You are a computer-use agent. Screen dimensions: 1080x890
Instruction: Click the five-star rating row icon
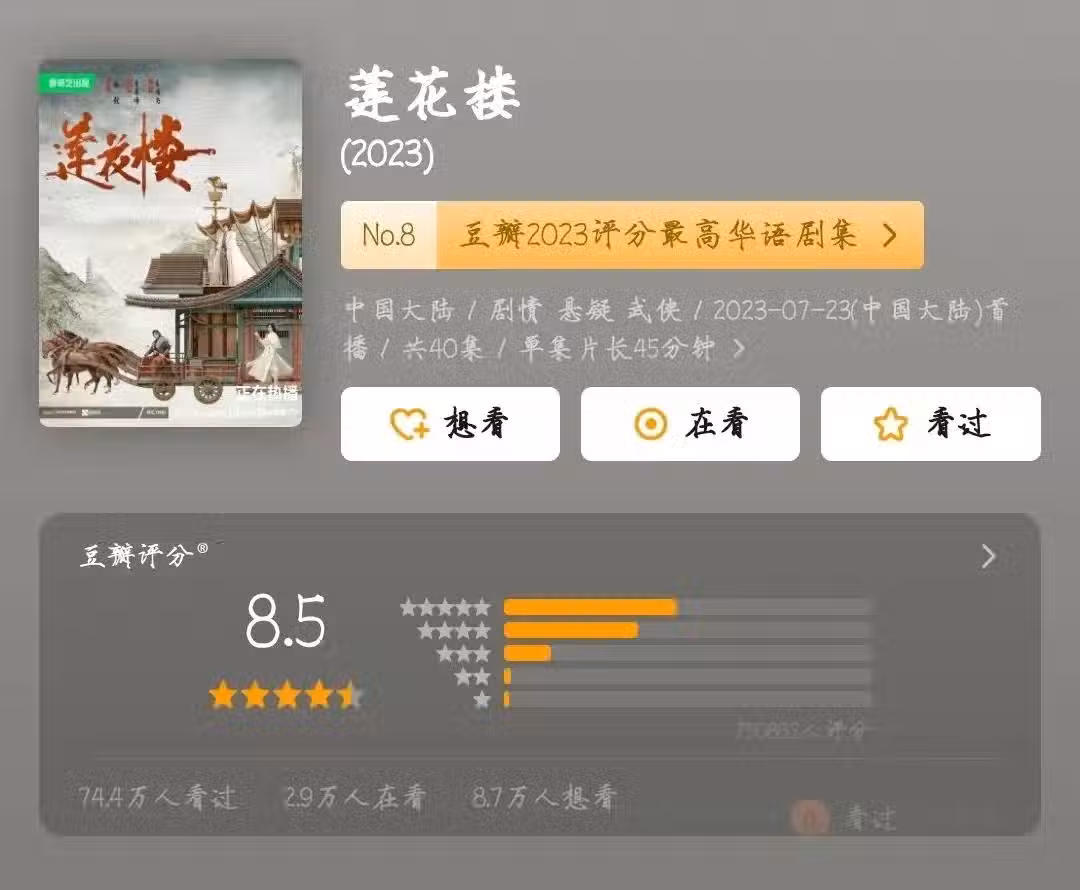[x=445, y=608]
